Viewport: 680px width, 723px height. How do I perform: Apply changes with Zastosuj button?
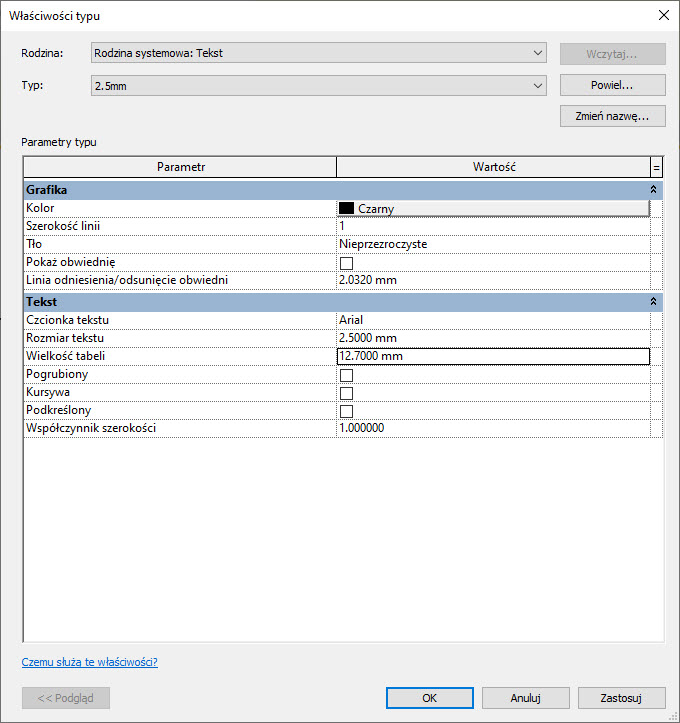click(620, 698)
